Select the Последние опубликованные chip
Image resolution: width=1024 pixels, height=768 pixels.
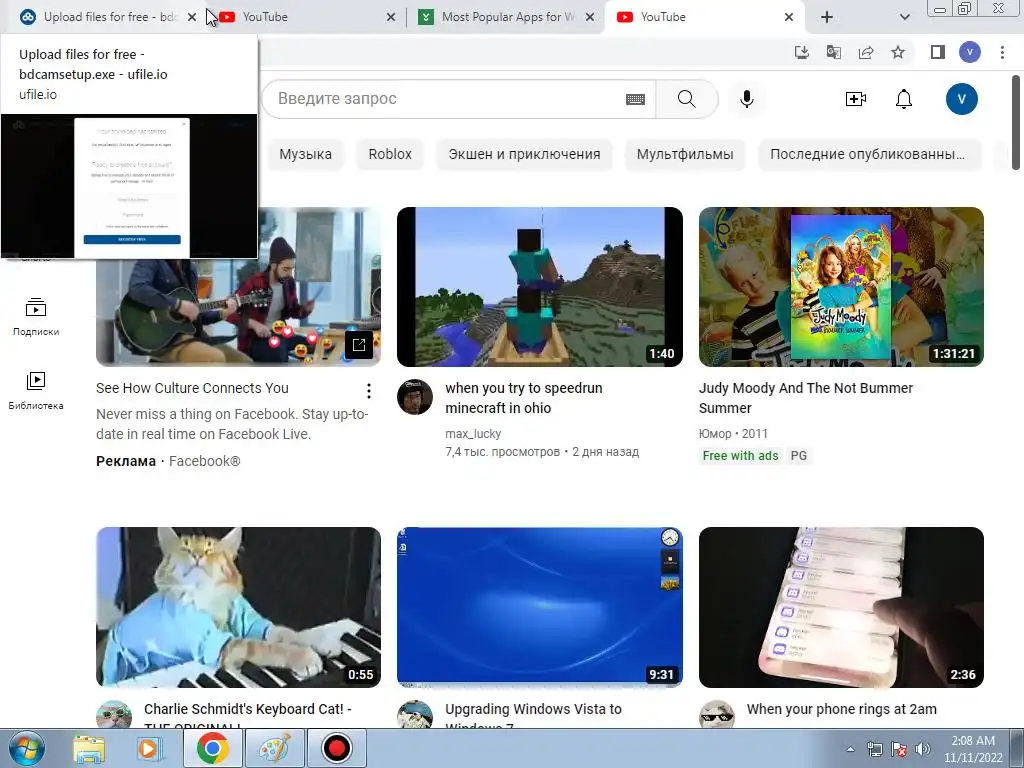(x=869, y=155)
